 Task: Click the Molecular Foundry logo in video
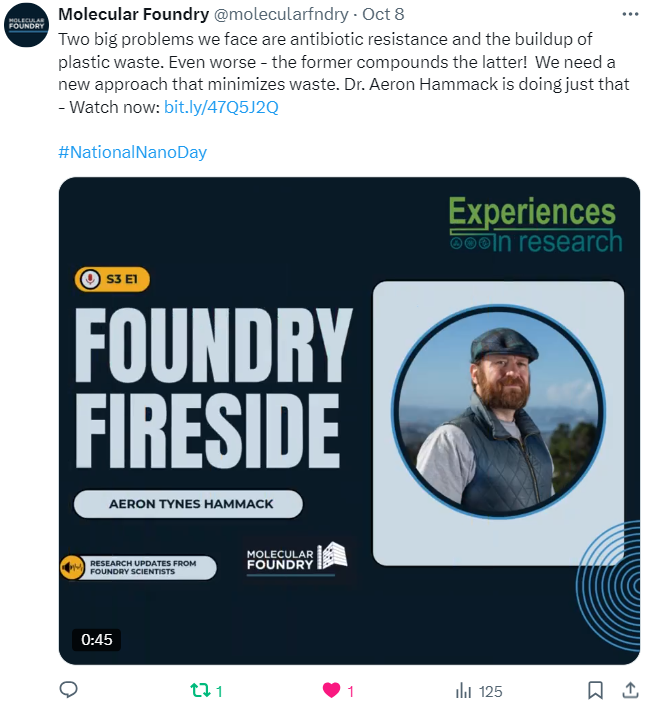[x=297, y=559]
